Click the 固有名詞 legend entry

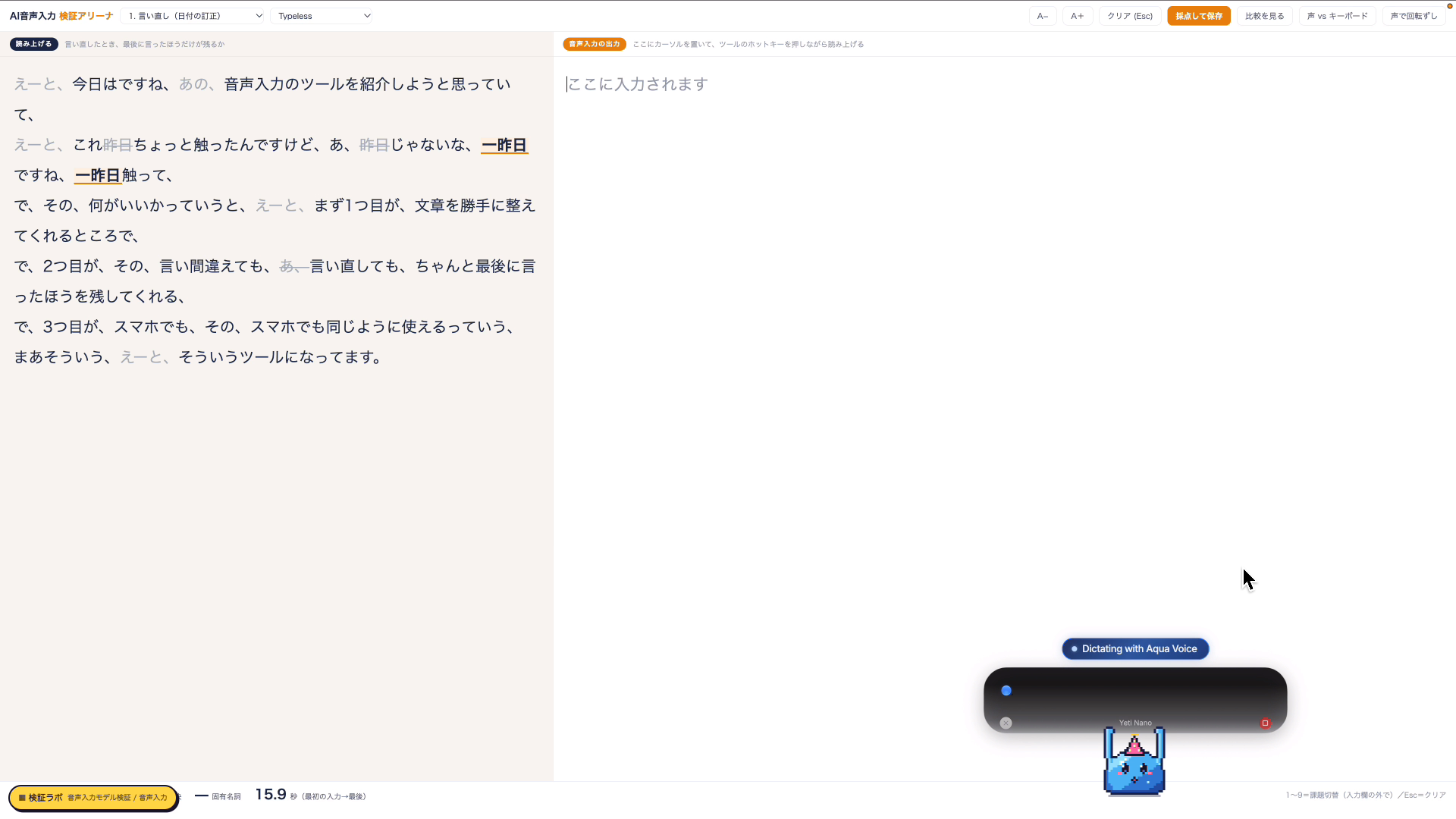click(x=218, y=796)
